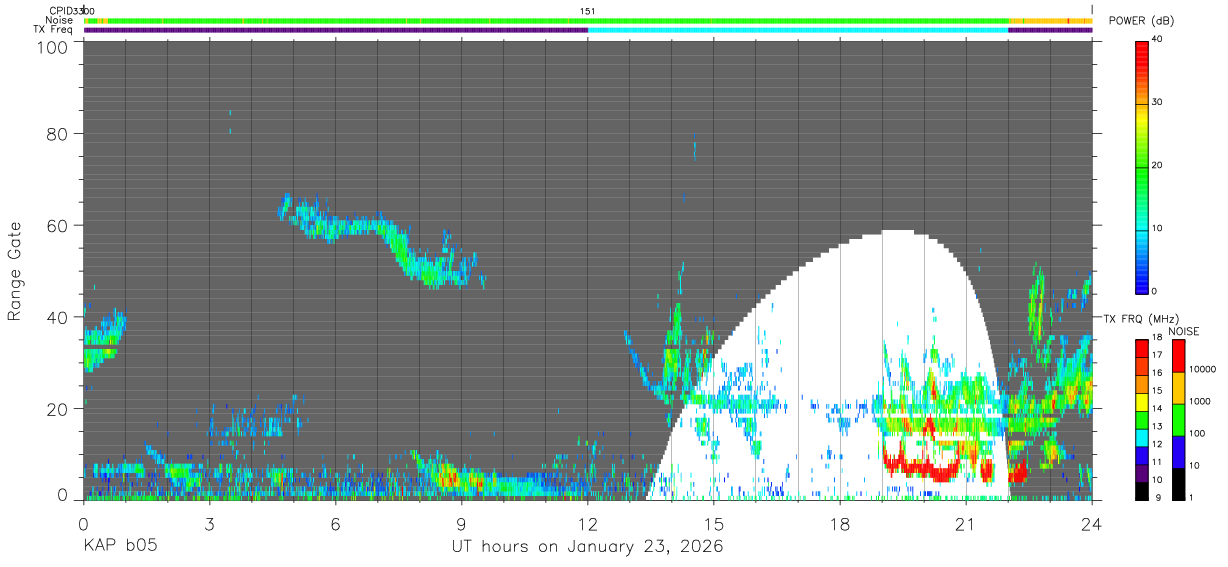Viewport: 1228px width, 567px height.
Task: Click the power colorbar gradient strip
Action: point(1142,166)
